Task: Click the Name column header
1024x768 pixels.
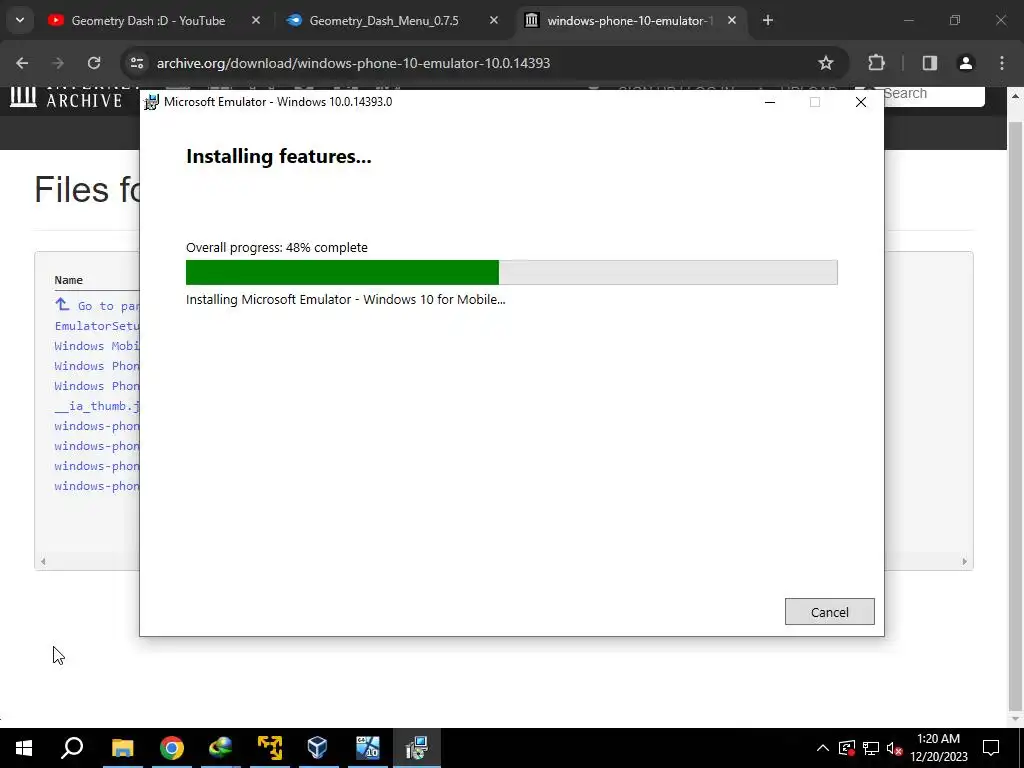Action: (69, 280)
